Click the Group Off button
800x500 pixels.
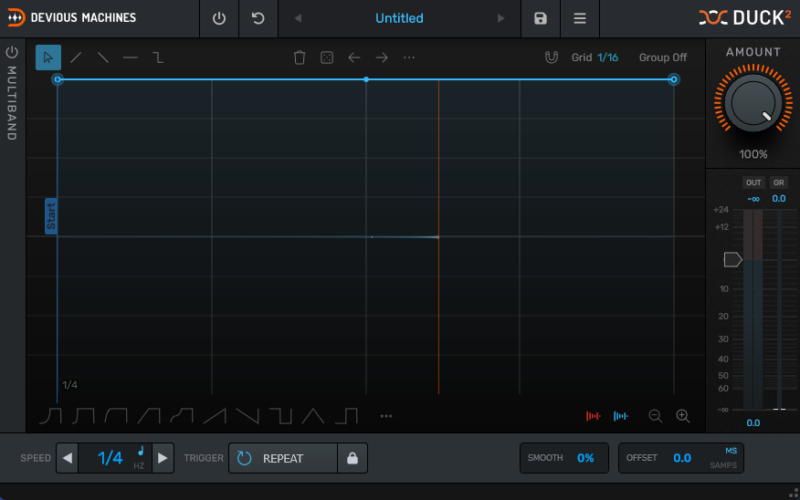[x=663, y=57]
